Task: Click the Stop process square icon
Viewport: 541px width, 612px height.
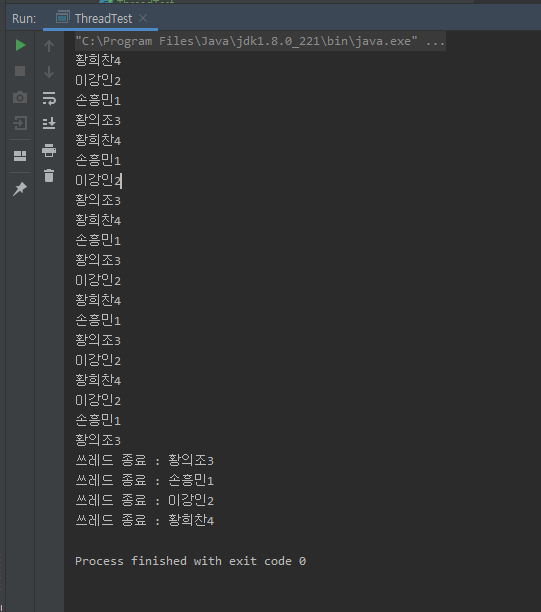Action: coord(20,71)
